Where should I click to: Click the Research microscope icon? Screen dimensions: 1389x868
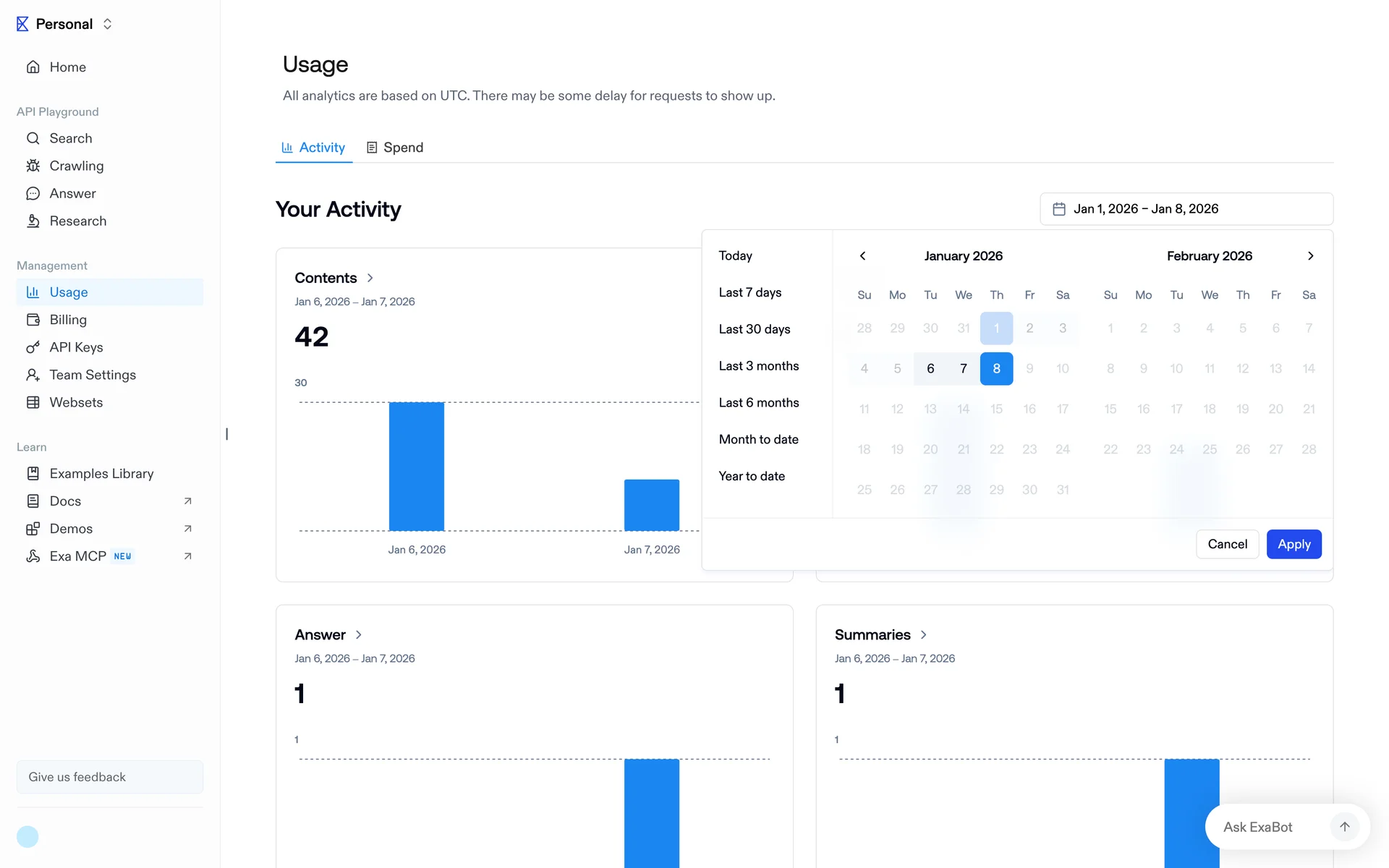tap(33, 221)
